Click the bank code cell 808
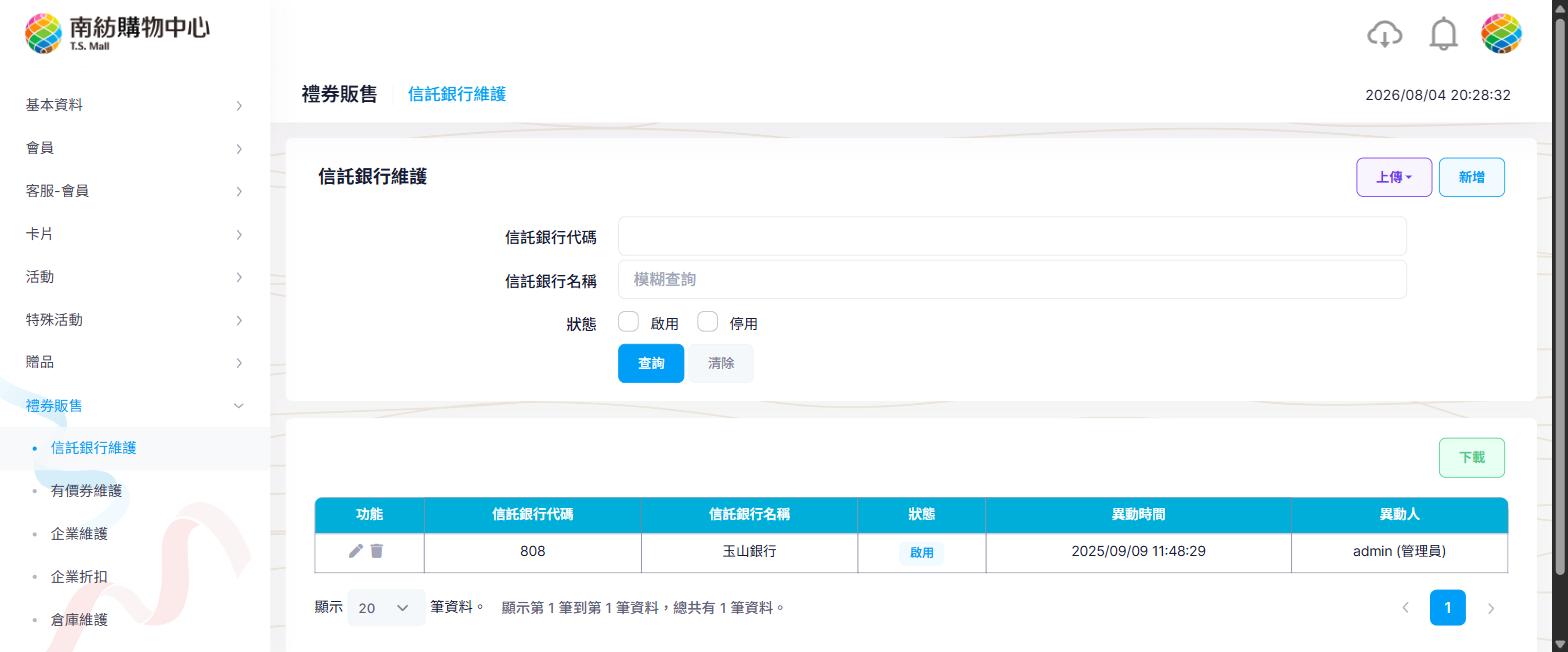 533,551
